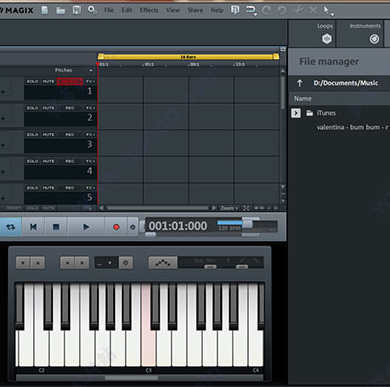Click the arpeggiator dots button on keyboard panel
The height and width of the screenshot is (387, 390).
(x=163, y=263)
